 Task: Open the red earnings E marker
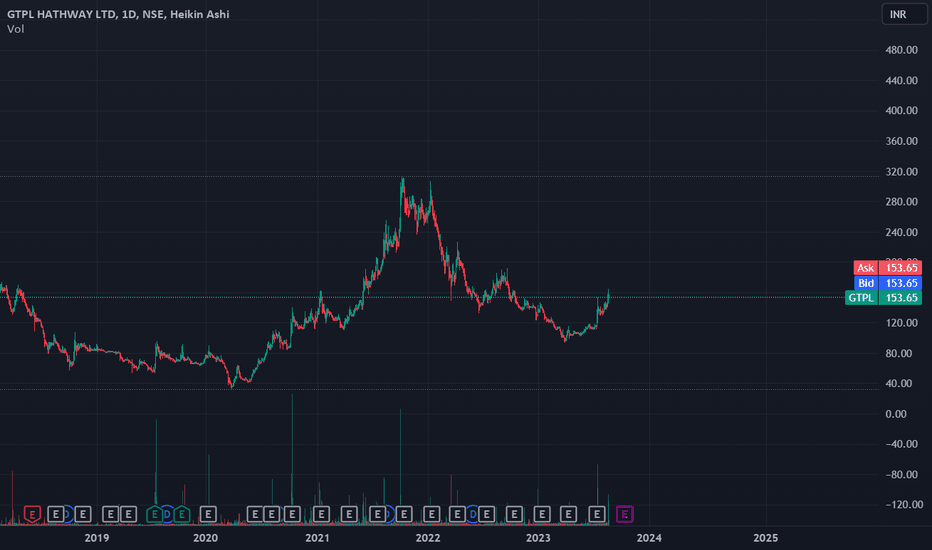(32, 514)
